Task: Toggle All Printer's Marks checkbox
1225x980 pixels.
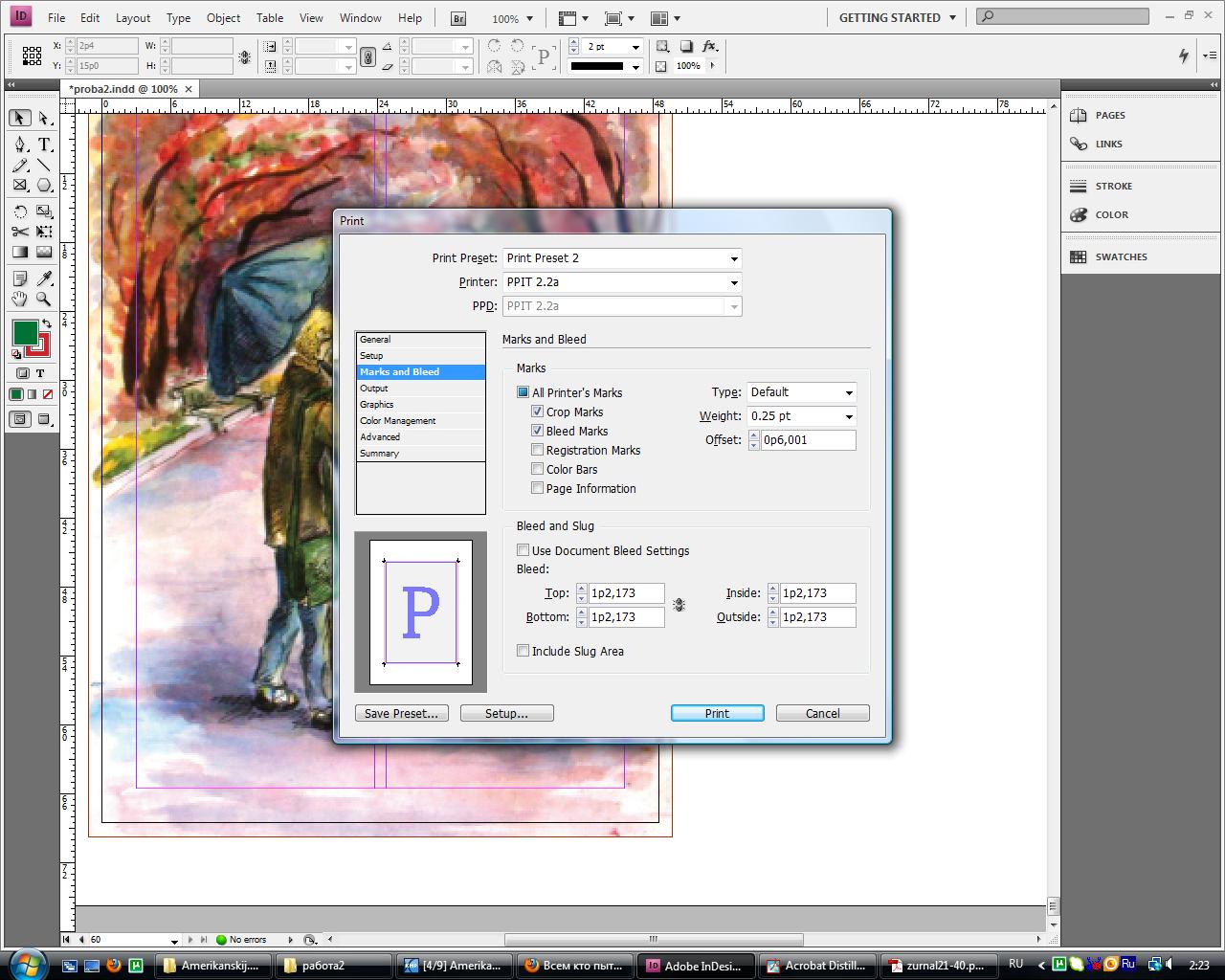Action: (x=523, y=392)
